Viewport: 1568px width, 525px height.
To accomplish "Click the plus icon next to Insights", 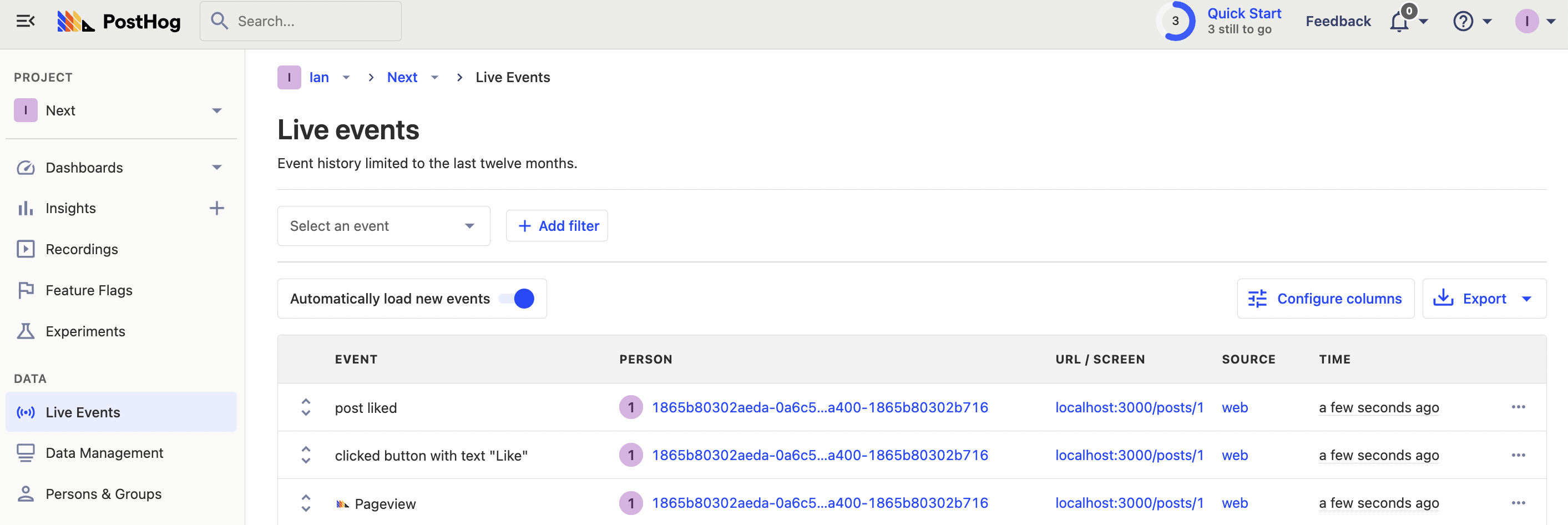I will pyautogui.click(x=217, y=208).
